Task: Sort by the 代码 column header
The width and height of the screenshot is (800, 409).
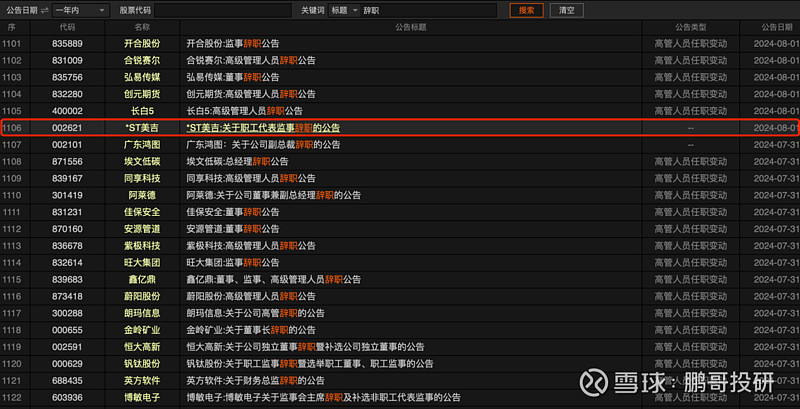Action: [x=67, y=27]
